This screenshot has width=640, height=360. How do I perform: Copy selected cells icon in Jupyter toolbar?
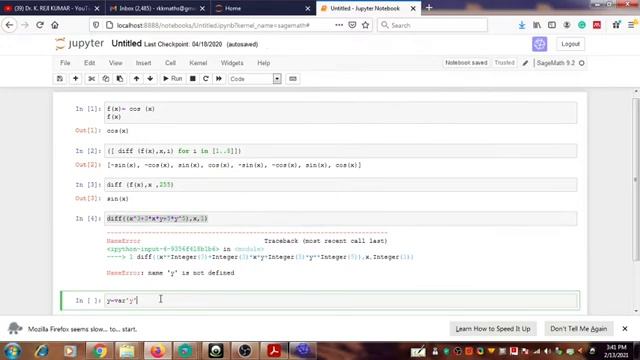point(106,79)
